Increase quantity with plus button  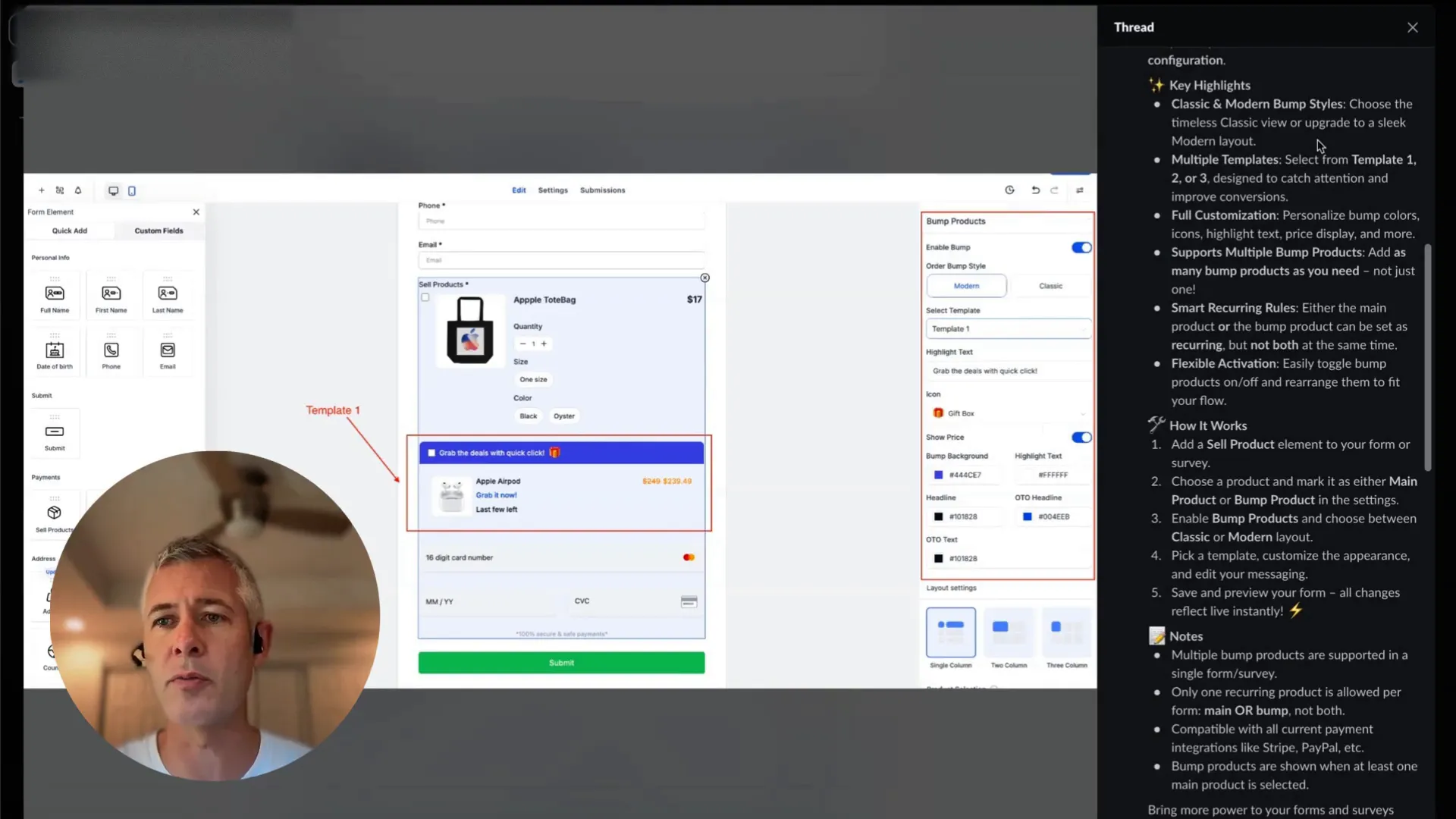544,344
